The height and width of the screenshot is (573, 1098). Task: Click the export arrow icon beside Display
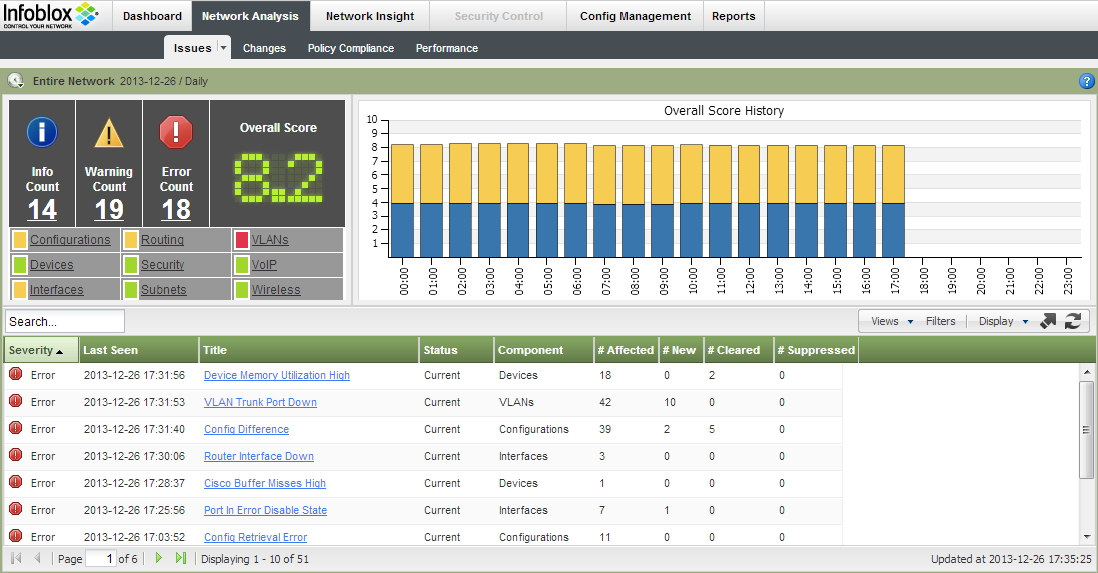[1048, 321]
